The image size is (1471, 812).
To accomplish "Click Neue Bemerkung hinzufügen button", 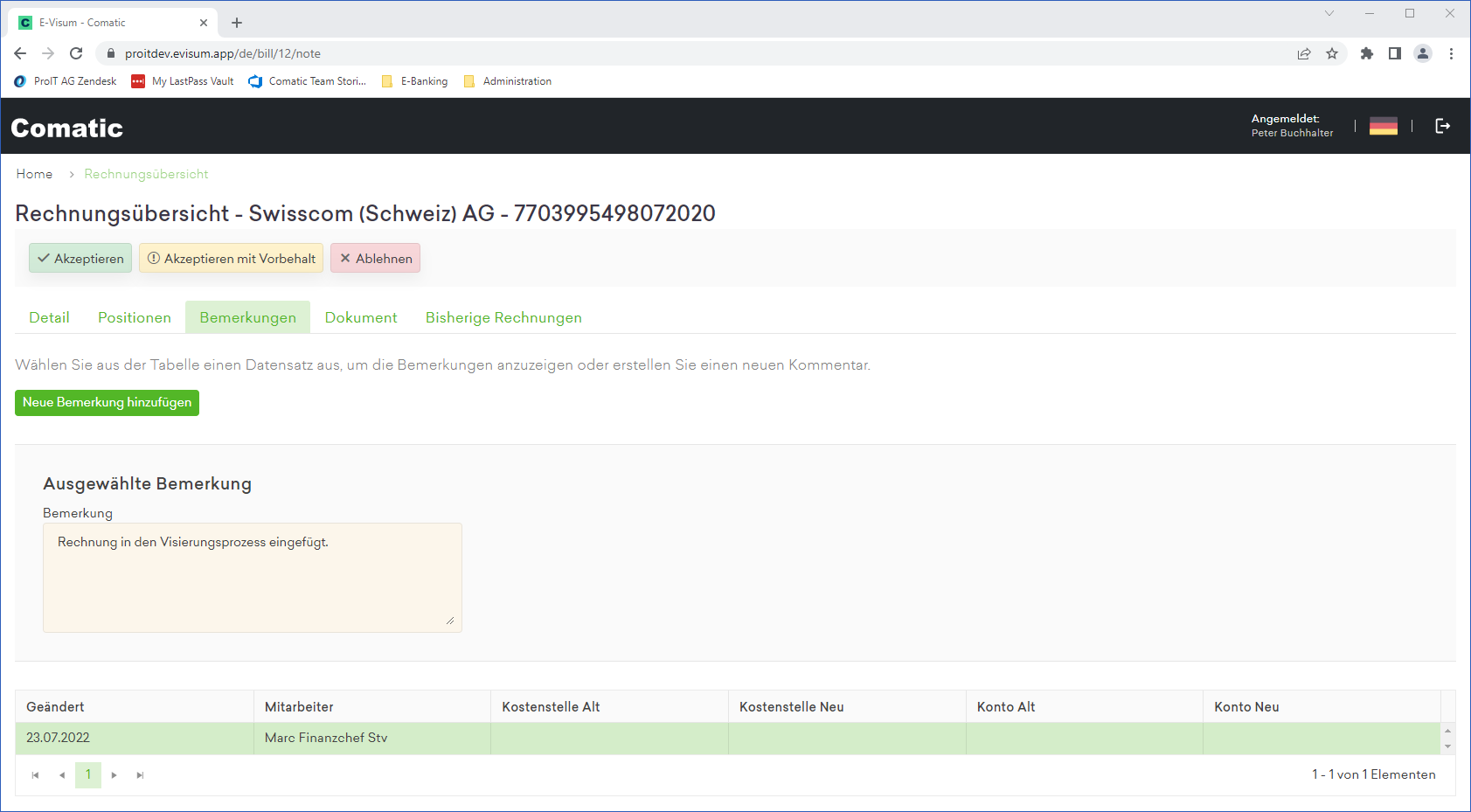I will point(107,403).
